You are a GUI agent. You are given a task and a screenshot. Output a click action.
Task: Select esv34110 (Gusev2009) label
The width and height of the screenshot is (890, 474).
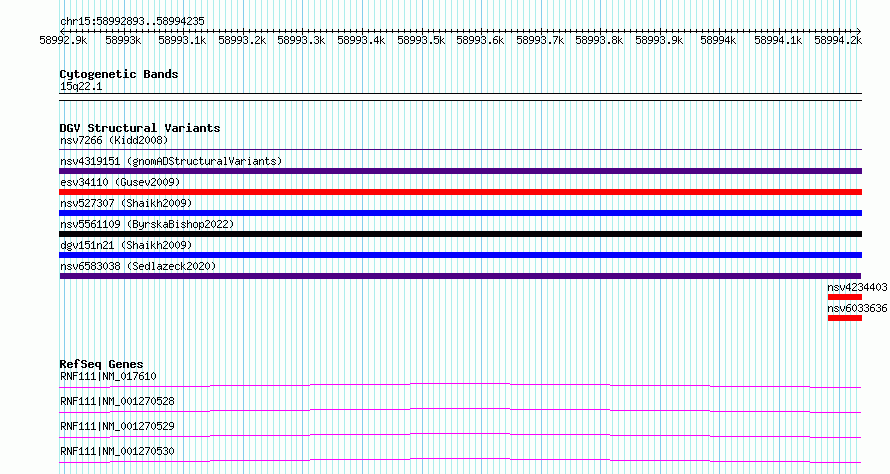tap(120, 182)
